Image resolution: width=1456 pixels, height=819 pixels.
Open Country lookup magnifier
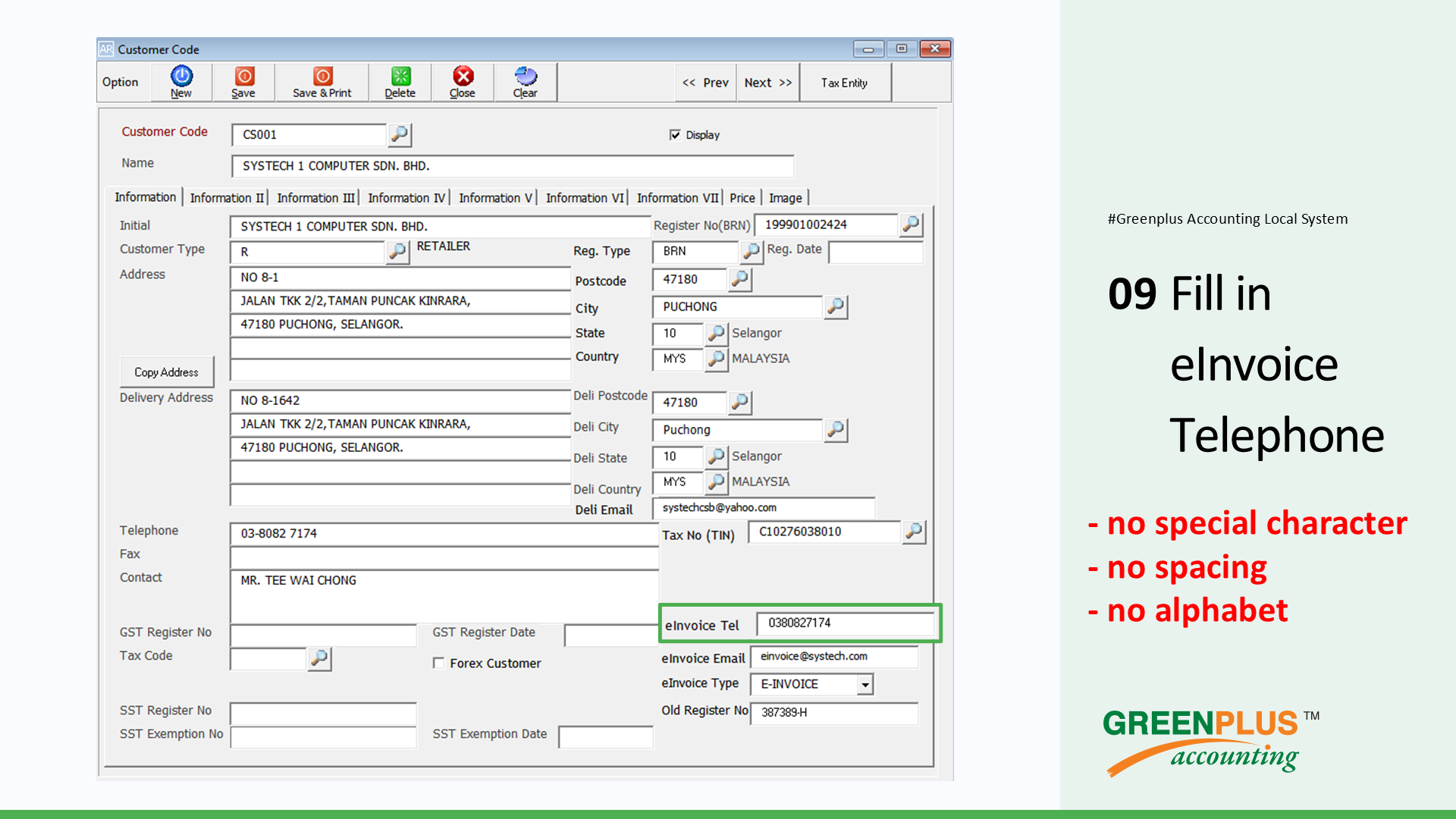click(x=716, y=359)
